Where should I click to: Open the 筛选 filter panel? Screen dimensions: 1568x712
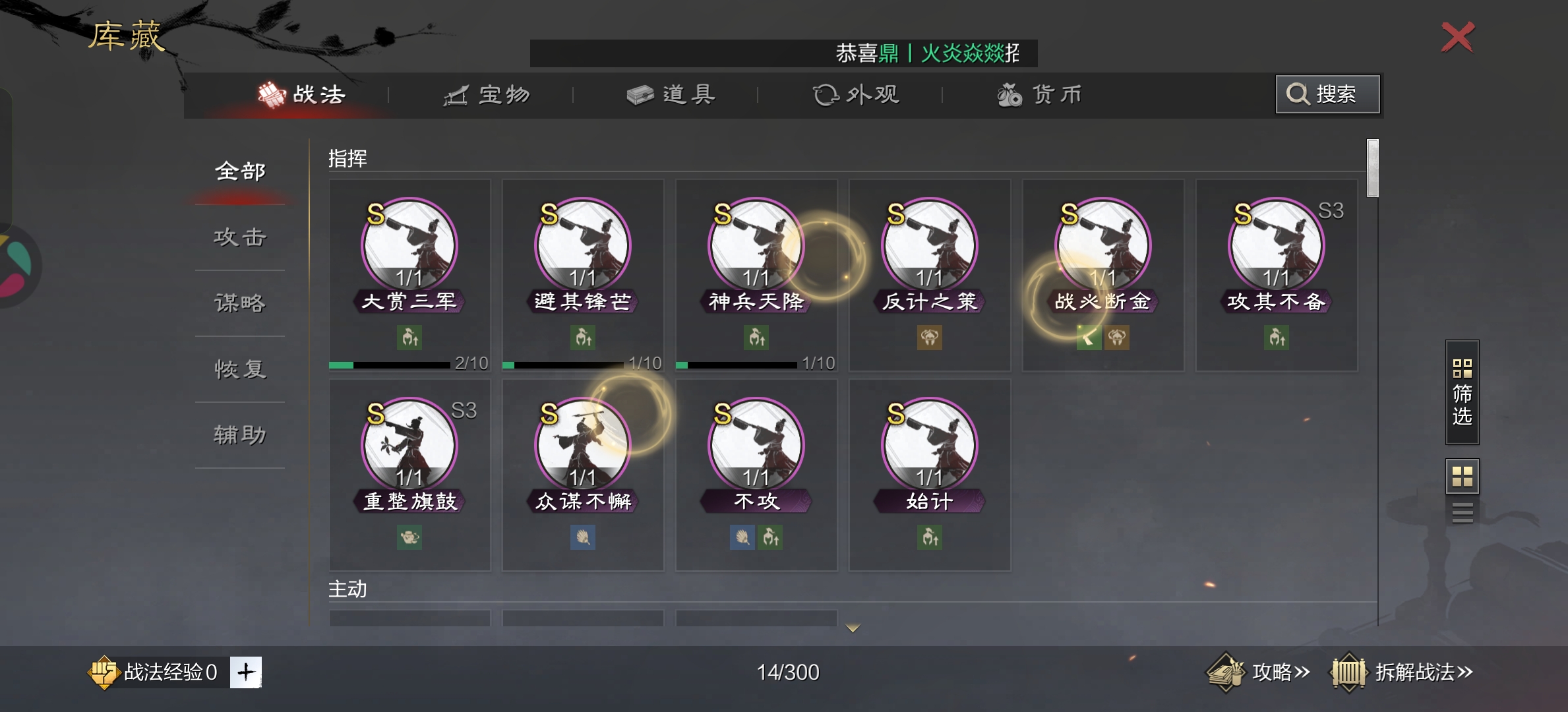(x=1462, y=392)
